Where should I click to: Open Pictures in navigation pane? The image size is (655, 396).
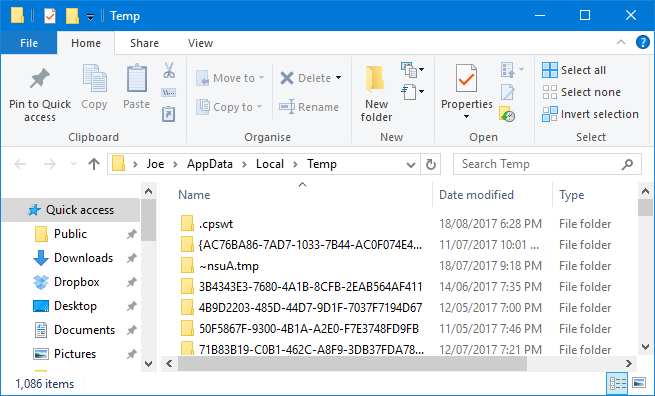coord(65,354)
